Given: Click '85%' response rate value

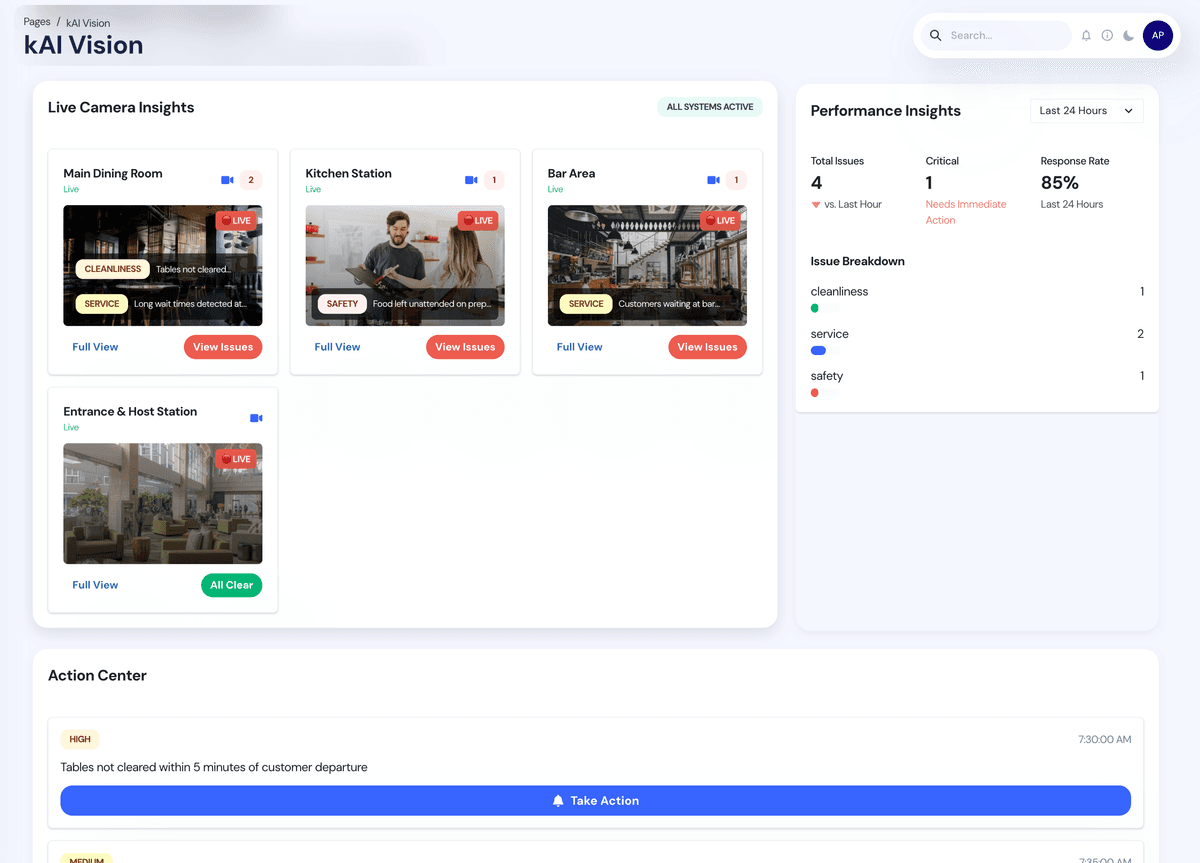Looking at the screenshot, I should point(1060,183).
